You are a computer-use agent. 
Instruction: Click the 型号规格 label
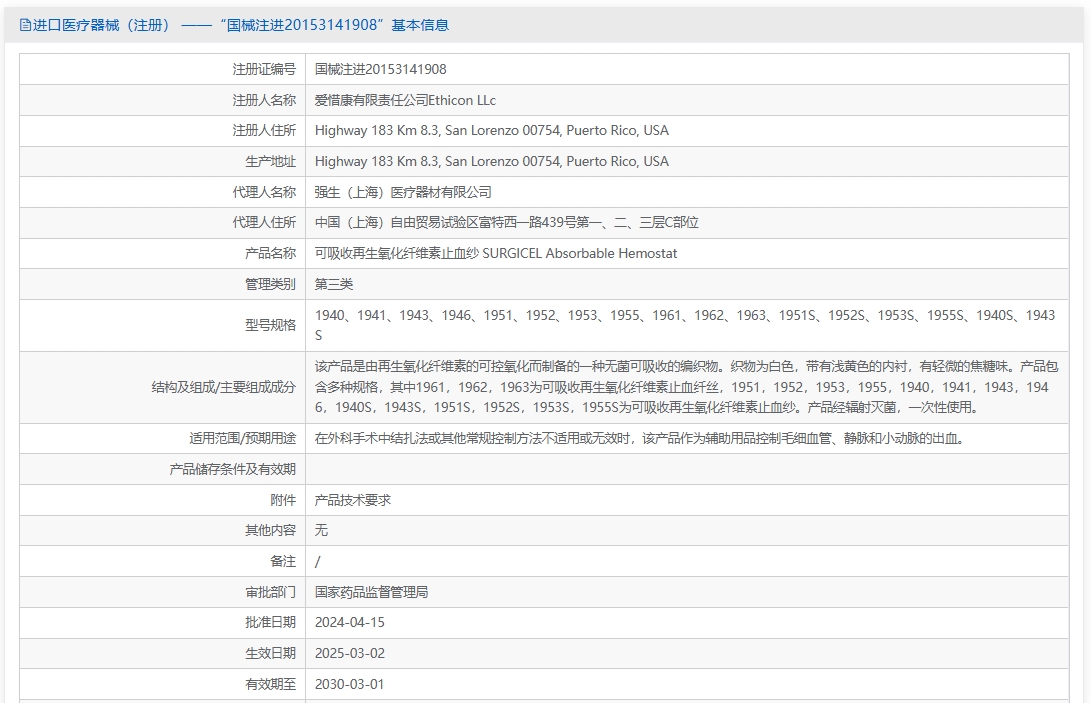(x=270, y=325)
